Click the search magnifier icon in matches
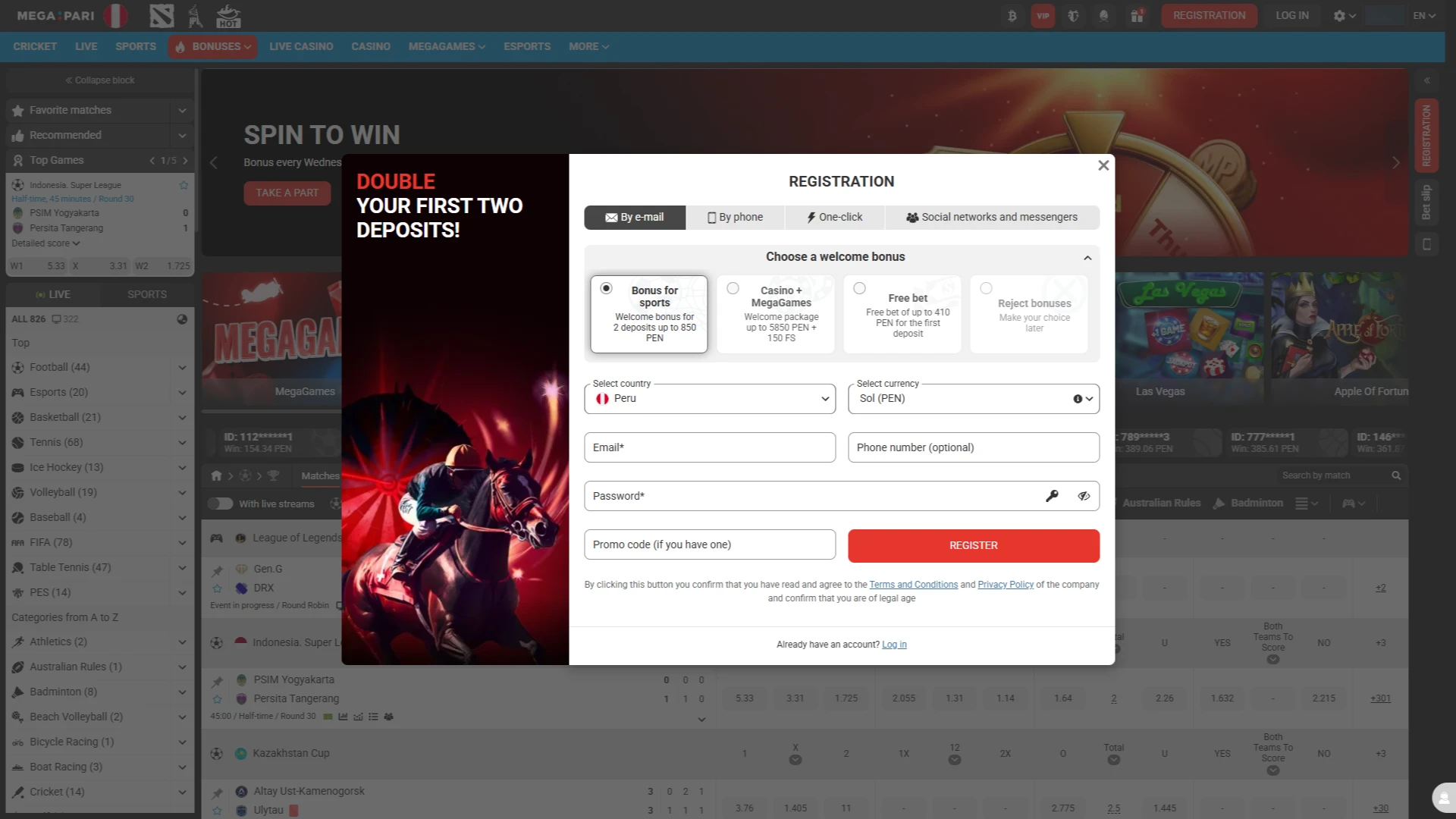The height and width of the screenshot is (819, 1456). pos(1396,475)
